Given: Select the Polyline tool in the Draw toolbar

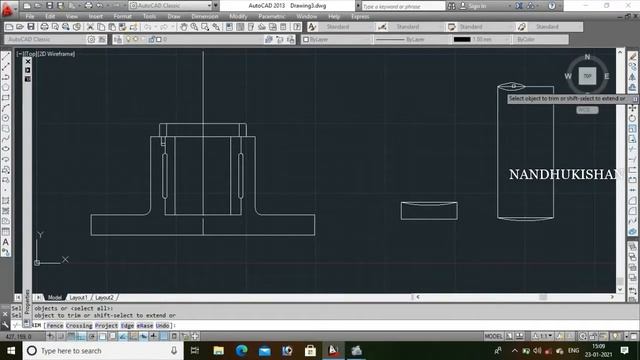Looking at the screenshot, I should [6, 77].
